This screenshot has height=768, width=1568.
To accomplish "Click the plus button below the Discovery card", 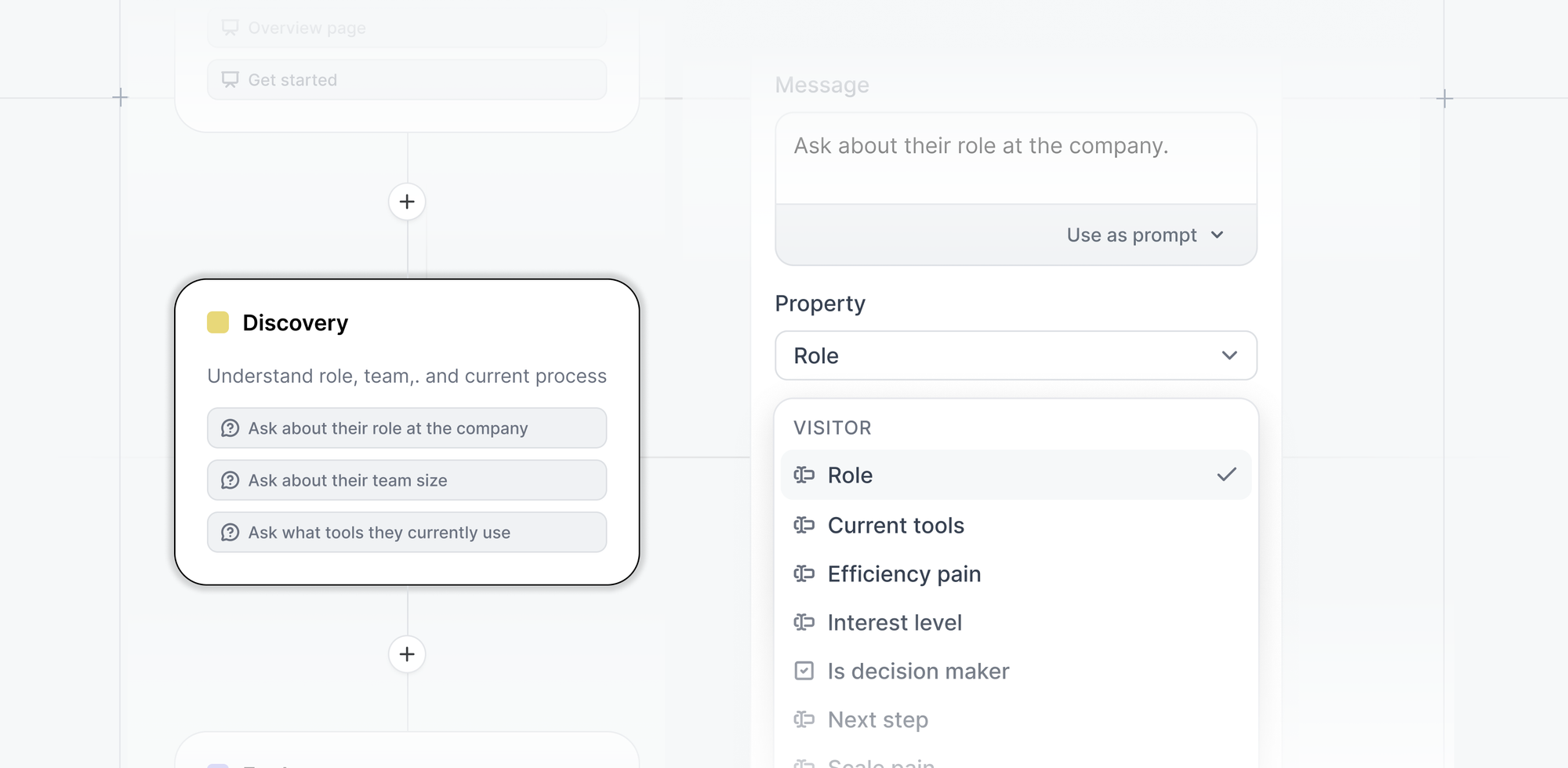I will 407,653.
